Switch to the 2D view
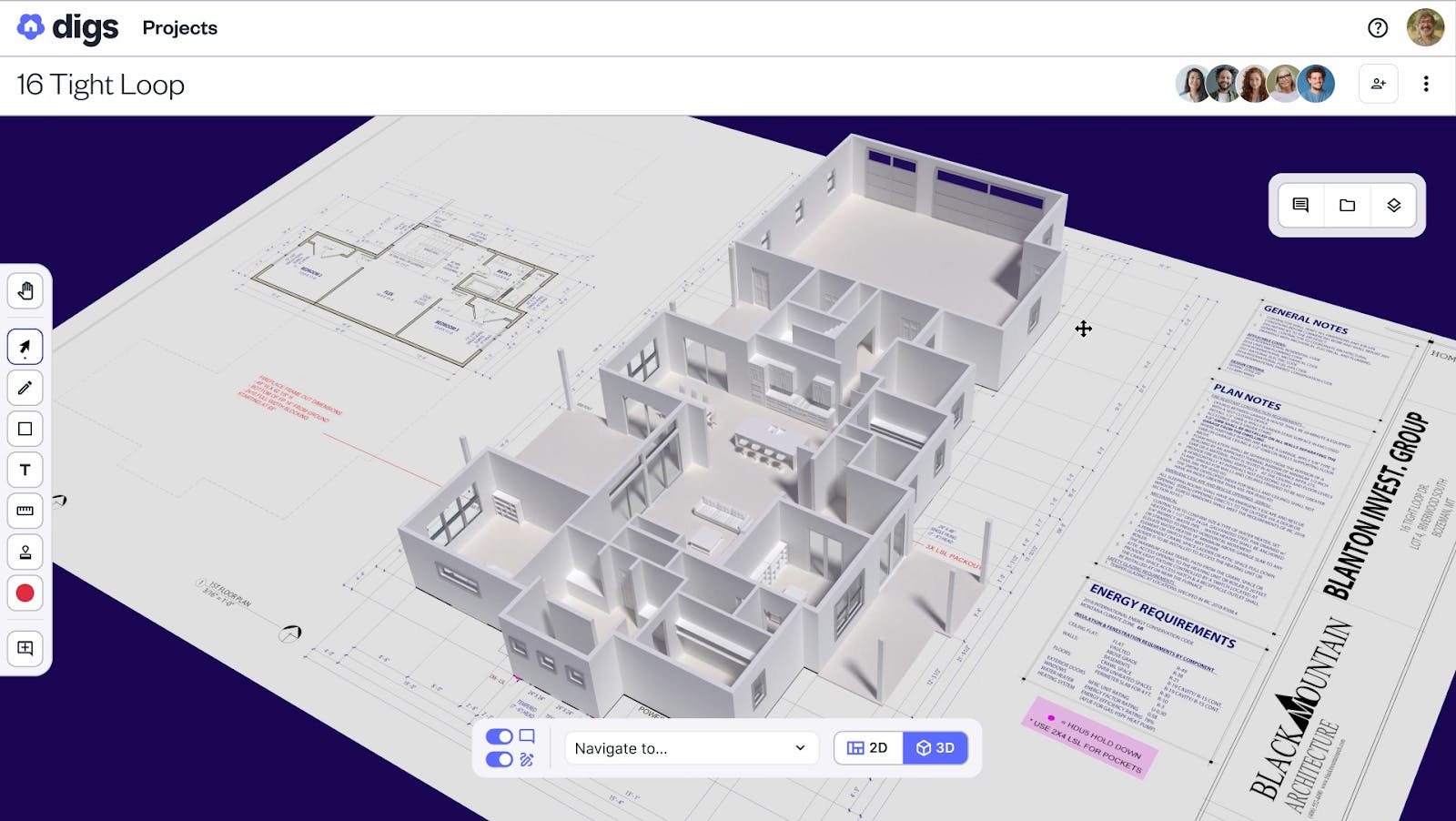 [868, 748]
